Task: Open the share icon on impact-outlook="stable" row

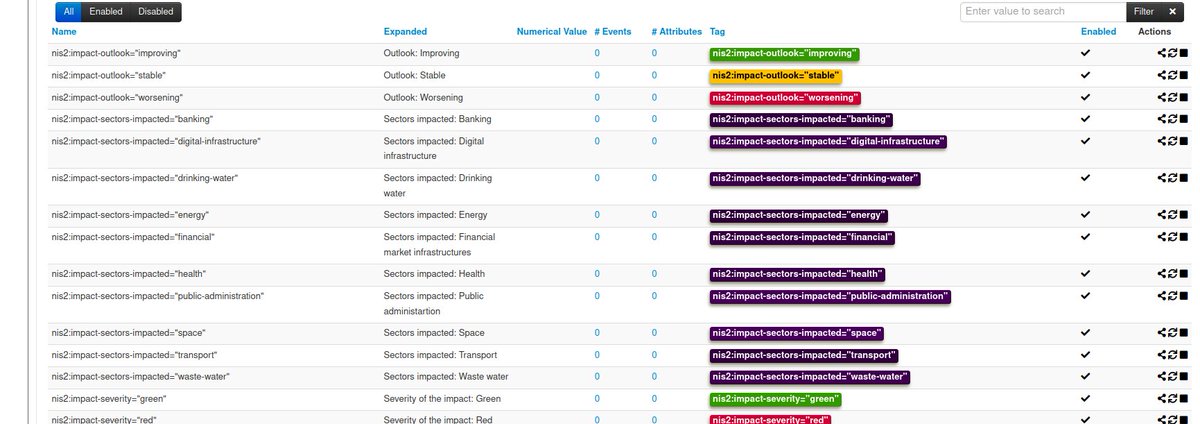Action: (1162, 76)
